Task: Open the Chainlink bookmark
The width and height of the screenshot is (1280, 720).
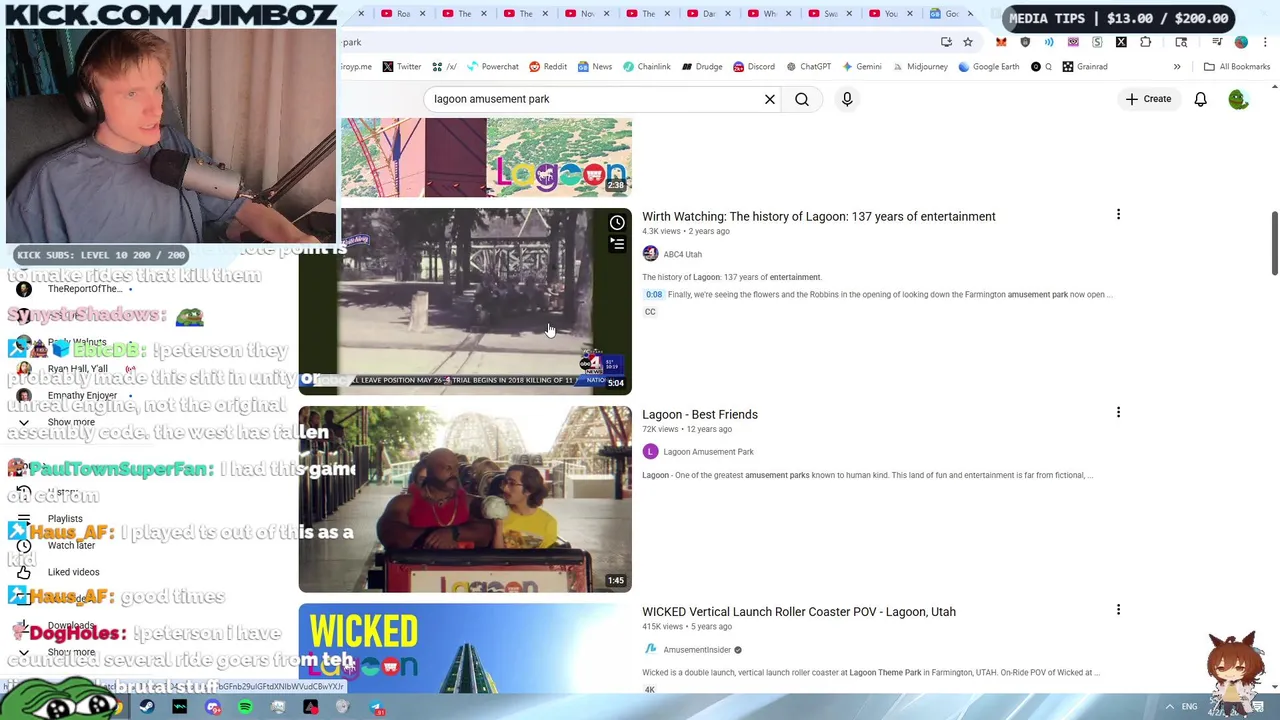Action: (x=646, y=67)
